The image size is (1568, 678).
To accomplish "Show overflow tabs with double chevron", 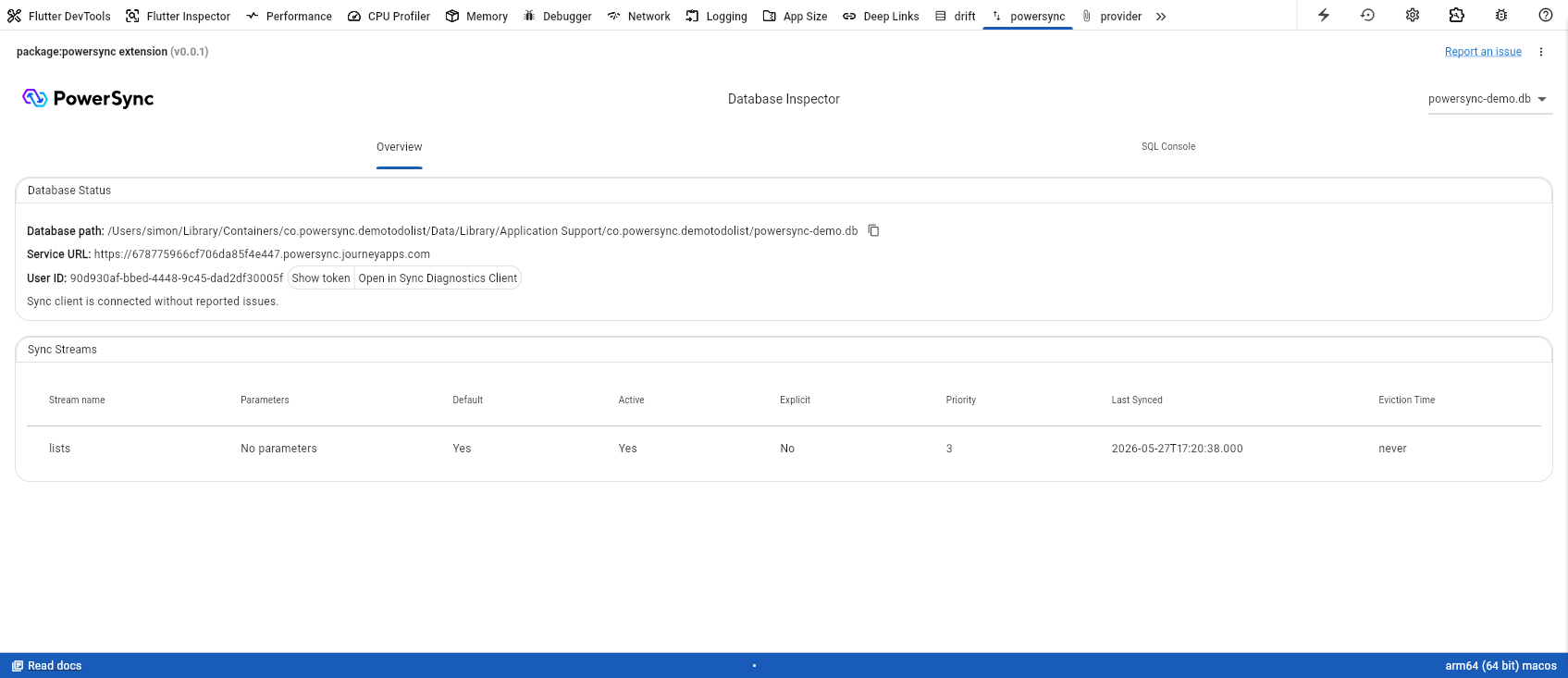I will tap(1161, 16).
